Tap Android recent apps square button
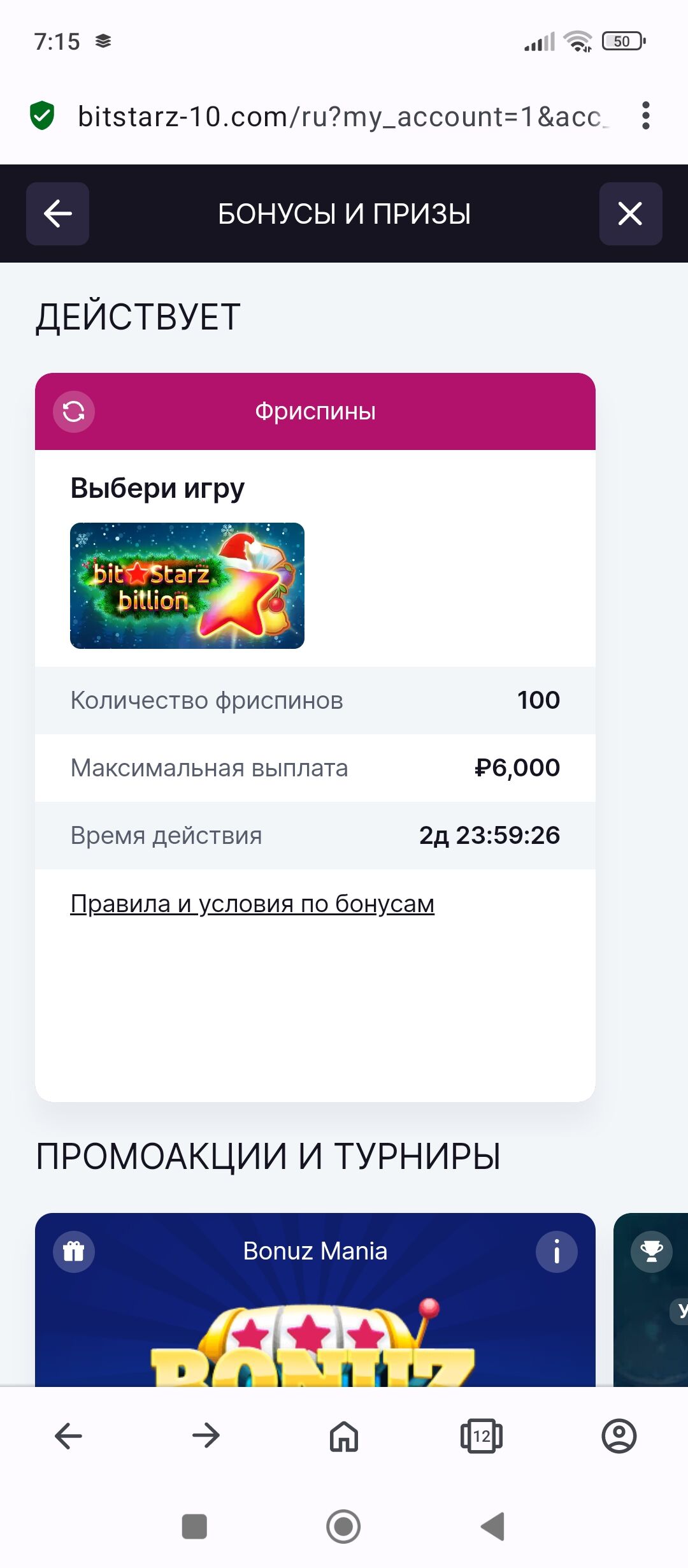The image size is (688, 1568). click(194, 1527)
